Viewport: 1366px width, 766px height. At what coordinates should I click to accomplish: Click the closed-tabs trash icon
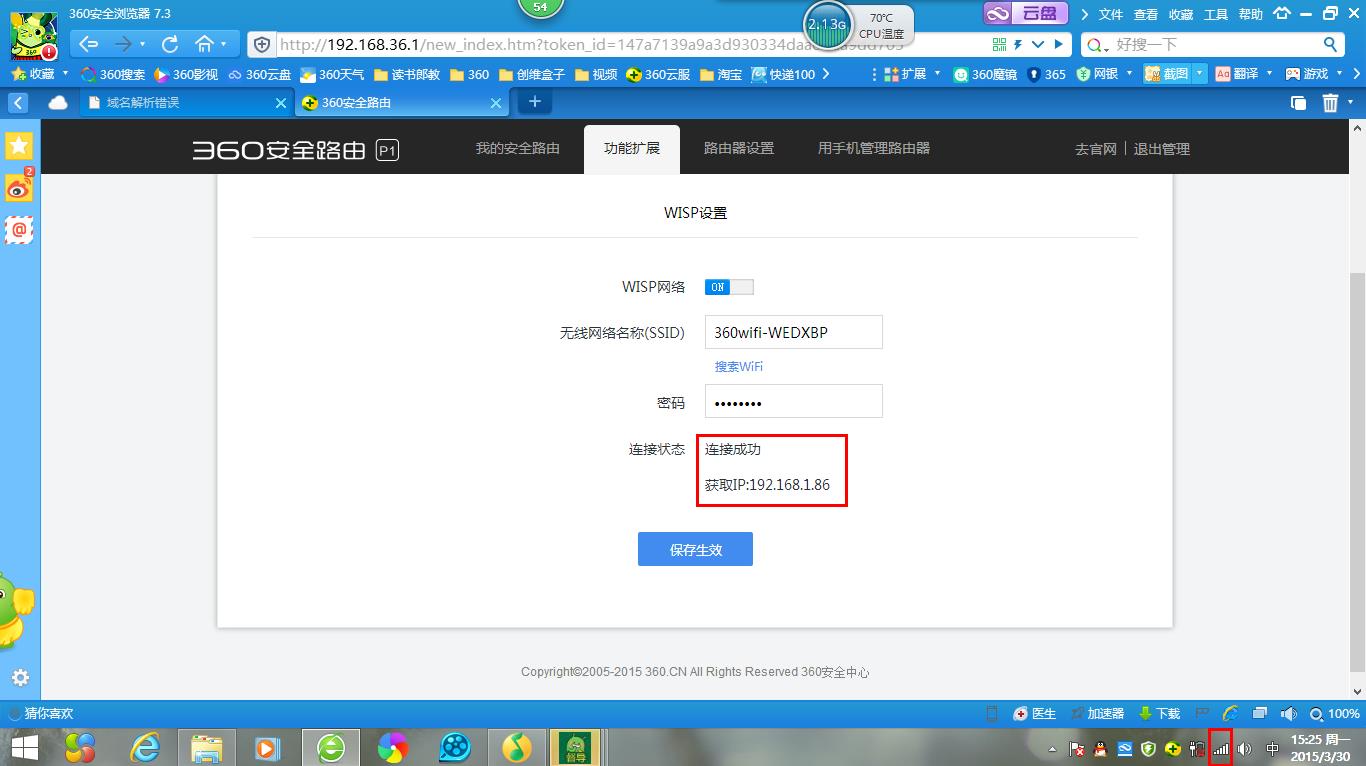1331,103
